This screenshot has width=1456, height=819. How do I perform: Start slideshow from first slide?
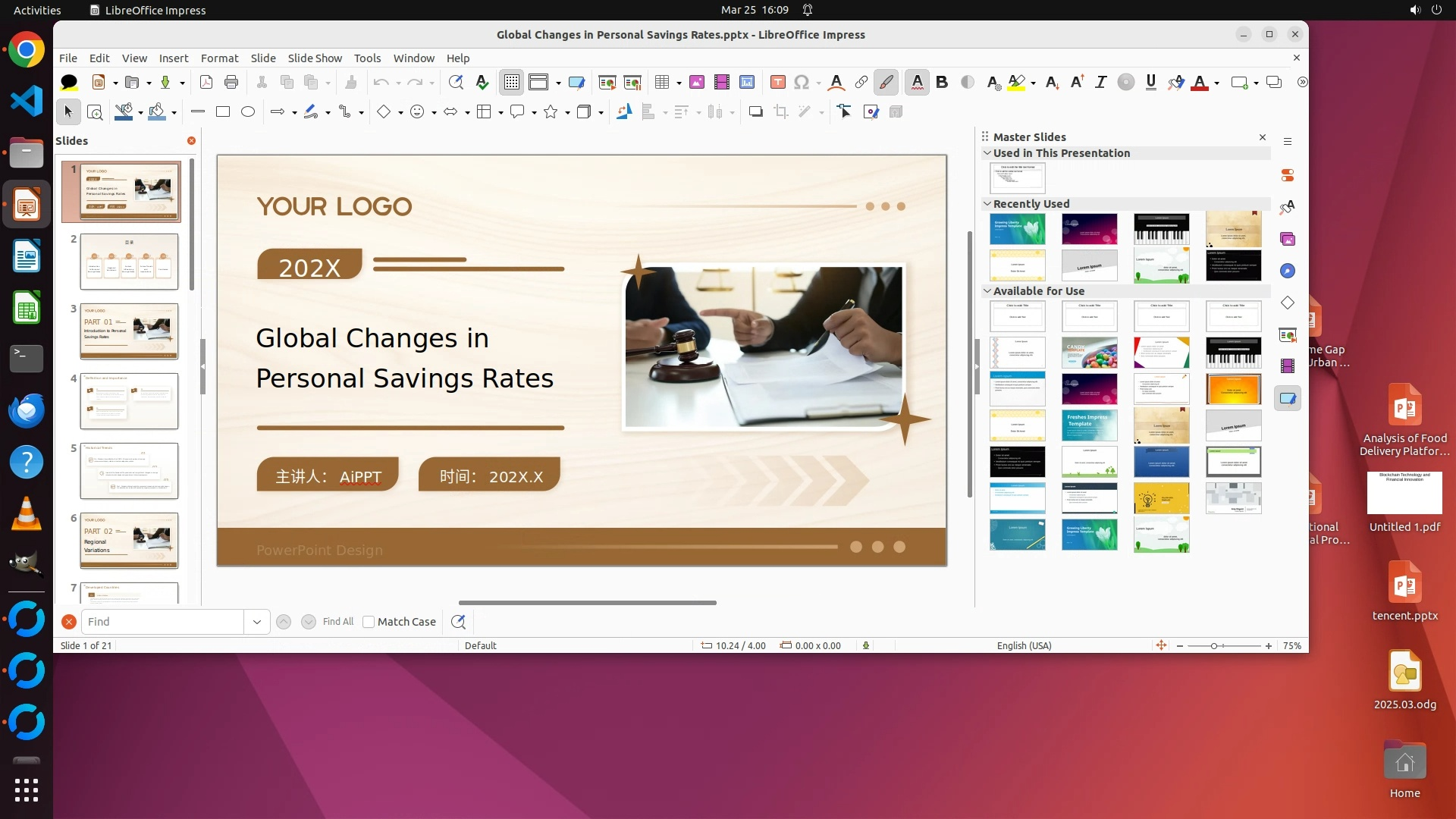pos(607,83)
